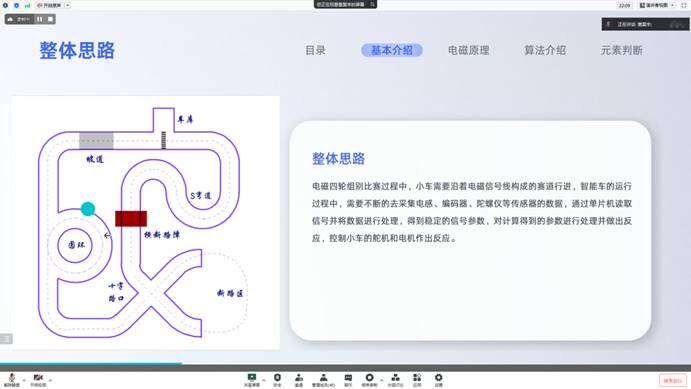The image size is (691, 389).
Task: Open the breakout rooms icon
Action: click(395, 378)
